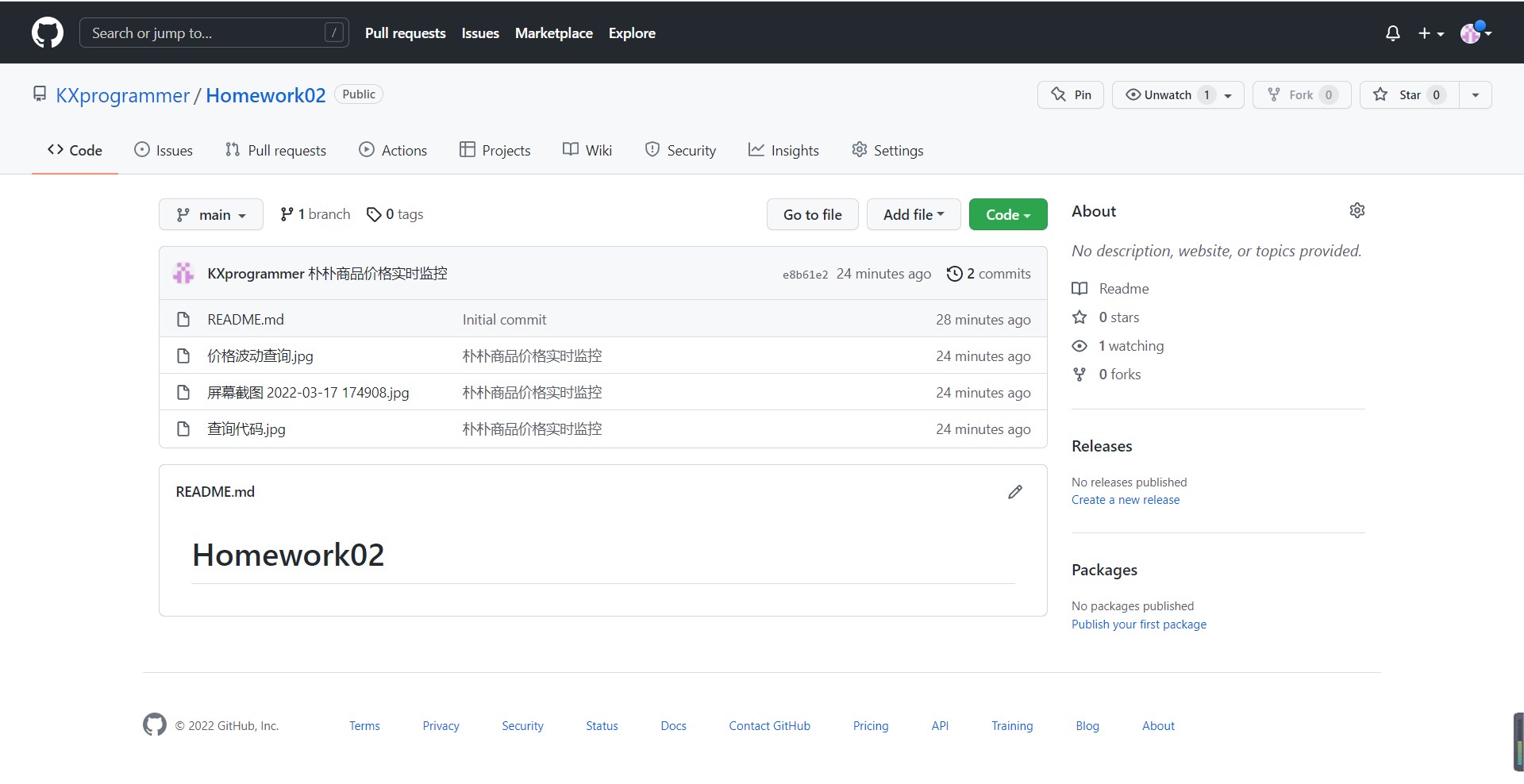Open Explore in the top header

click(x=632, y=33)
